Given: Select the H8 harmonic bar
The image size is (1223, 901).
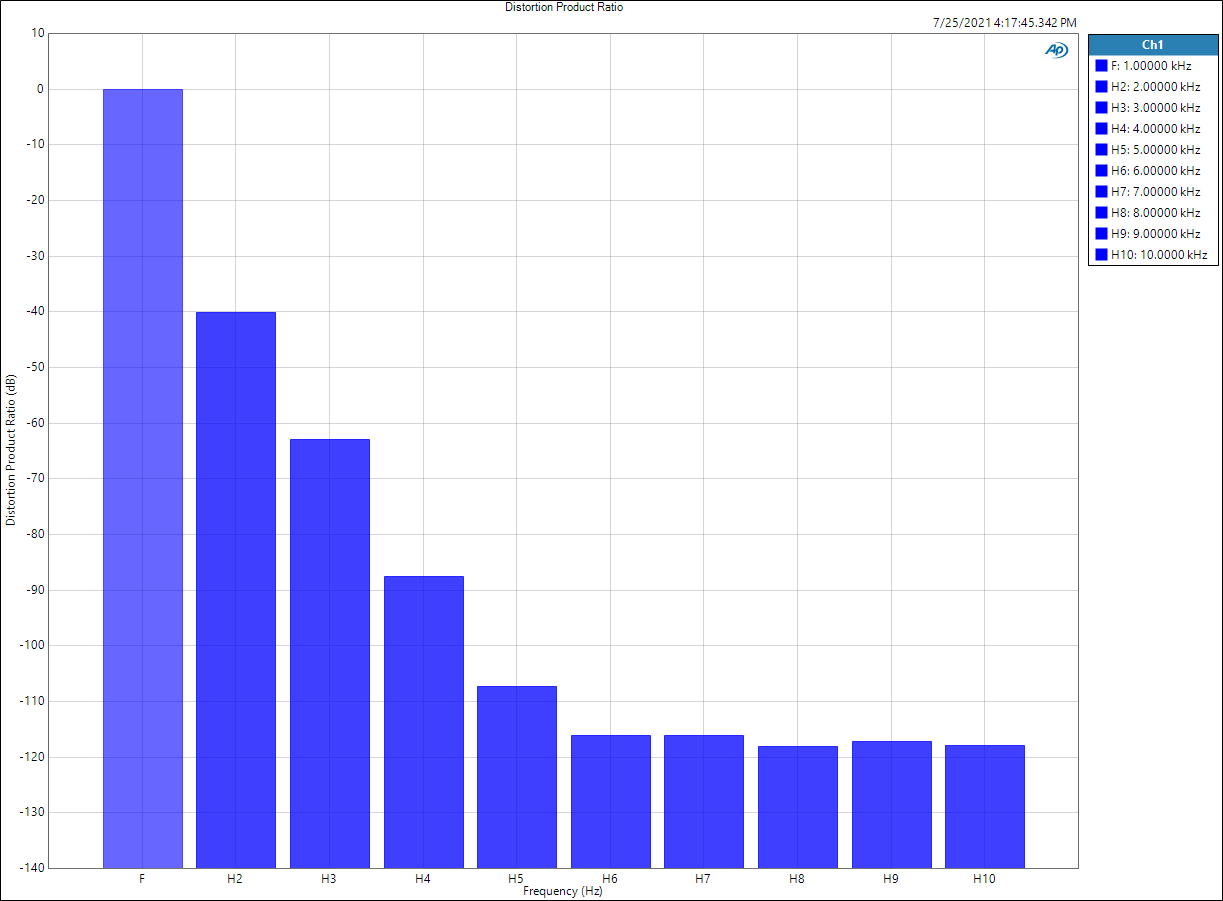Looking at the screenshot, I should point(798,807).
